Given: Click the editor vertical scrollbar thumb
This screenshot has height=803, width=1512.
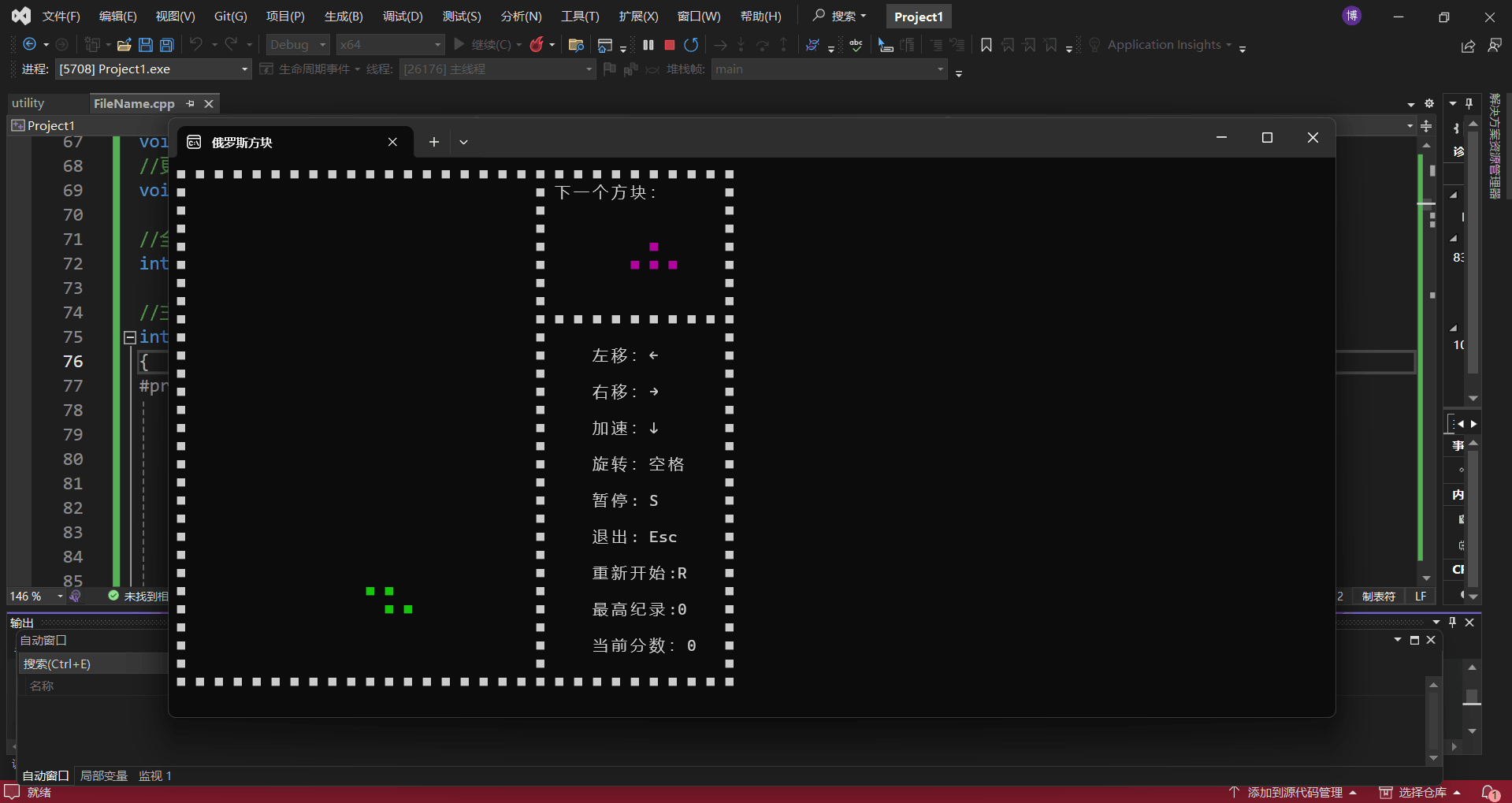Looking at the screenshot, I should [x=1426, y=204].
